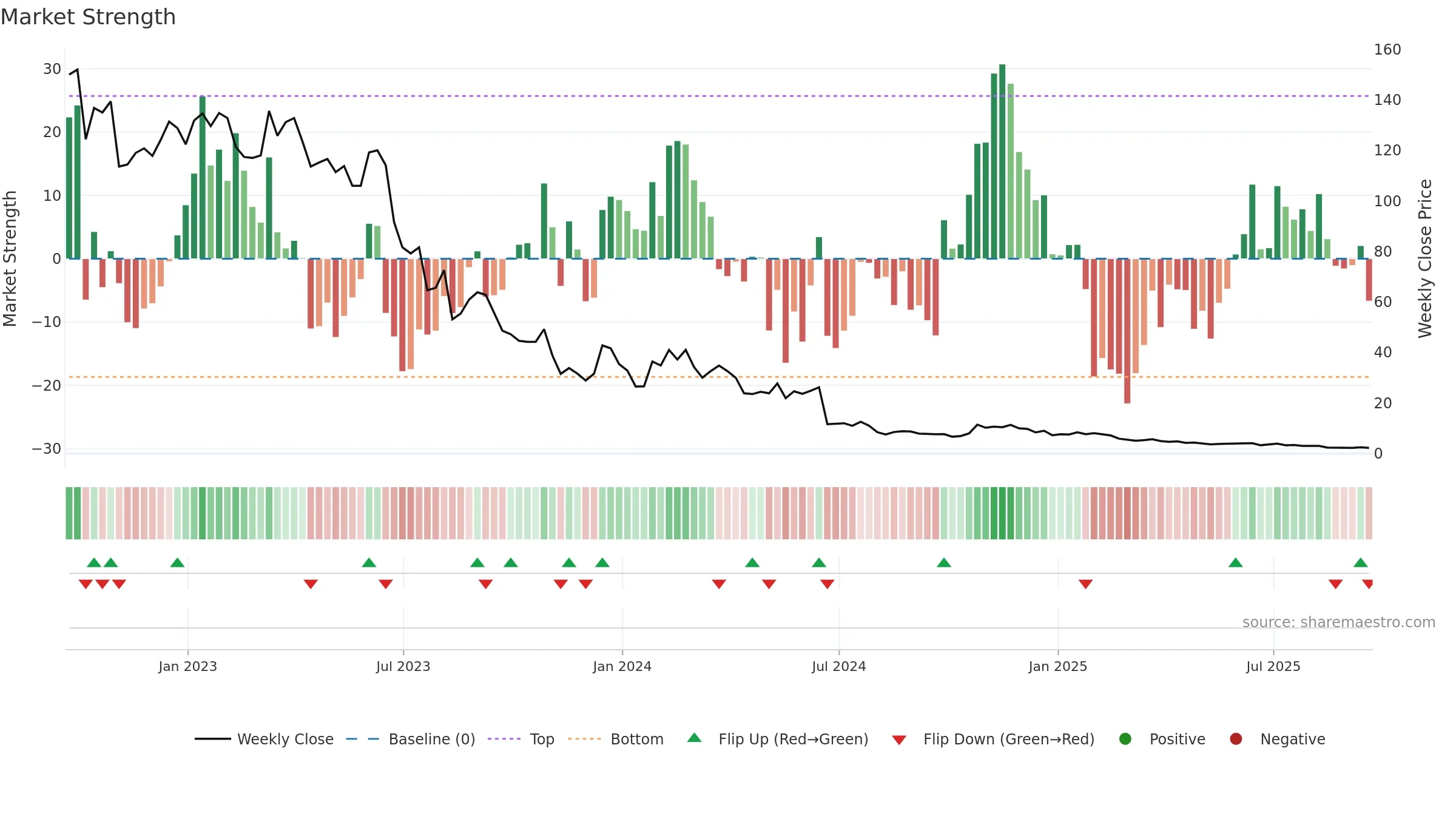Click the red bar reaching below −20 in early 2025
Viewport: 1456px width, 819px height.
1127,331
